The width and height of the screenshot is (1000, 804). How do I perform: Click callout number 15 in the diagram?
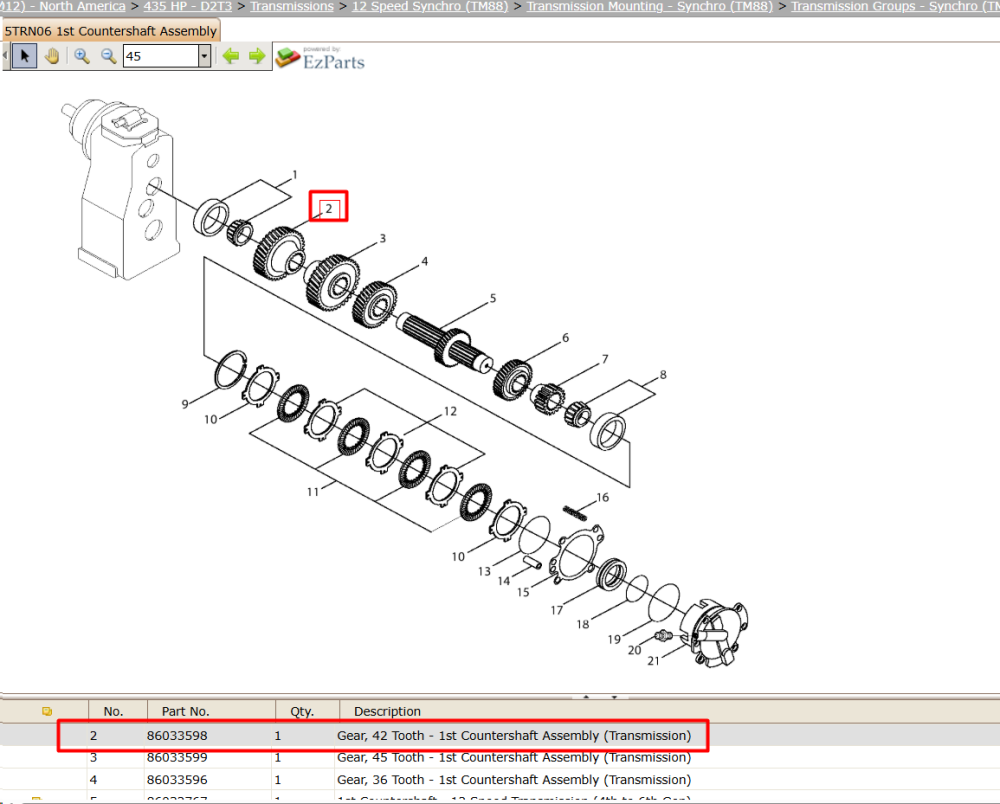pos(523,592)
